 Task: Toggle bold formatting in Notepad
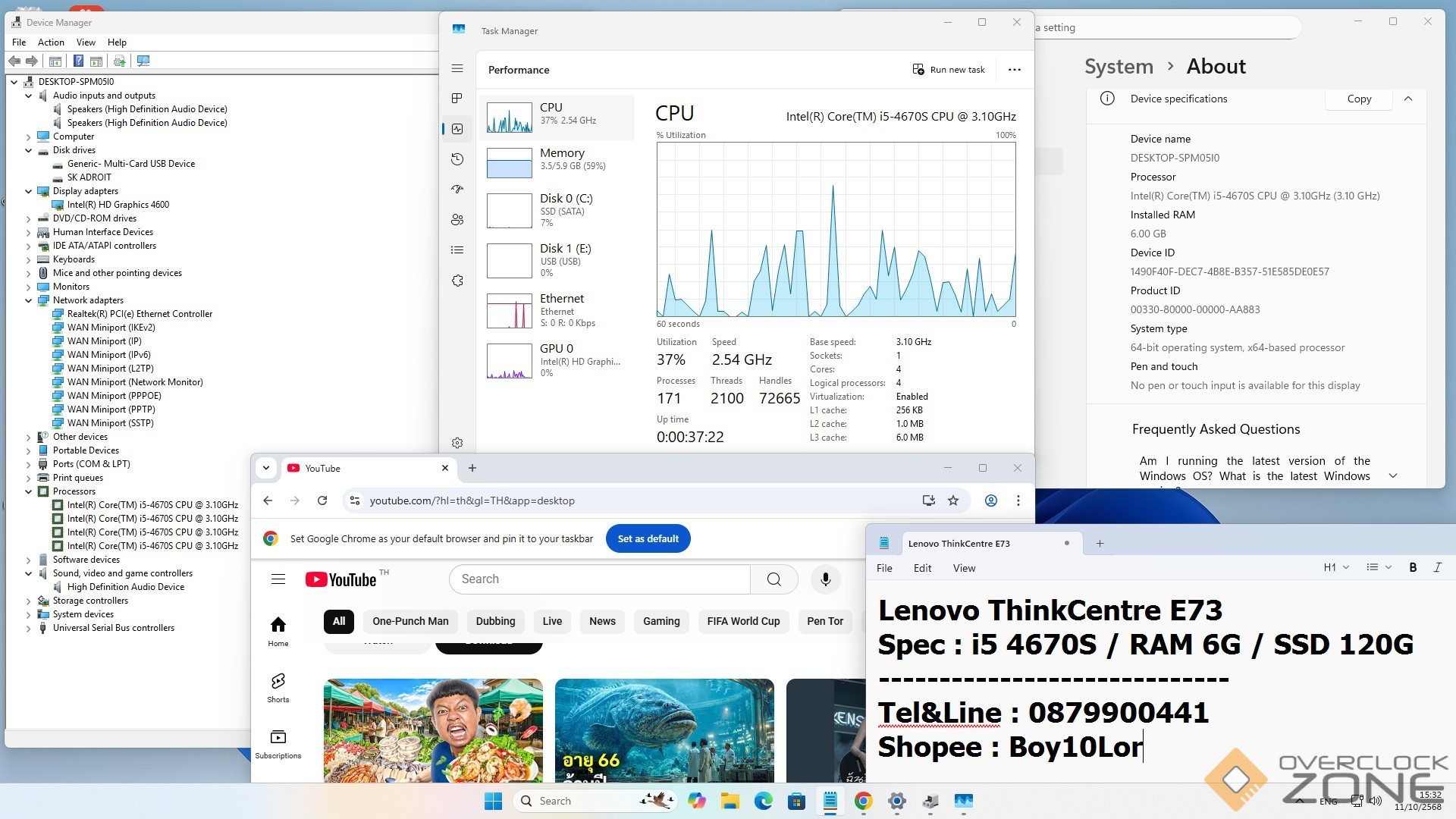tap(1413, 567)
